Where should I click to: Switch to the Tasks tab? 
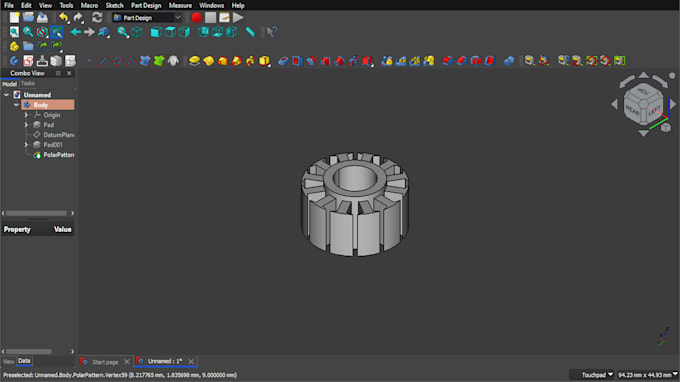28,83
